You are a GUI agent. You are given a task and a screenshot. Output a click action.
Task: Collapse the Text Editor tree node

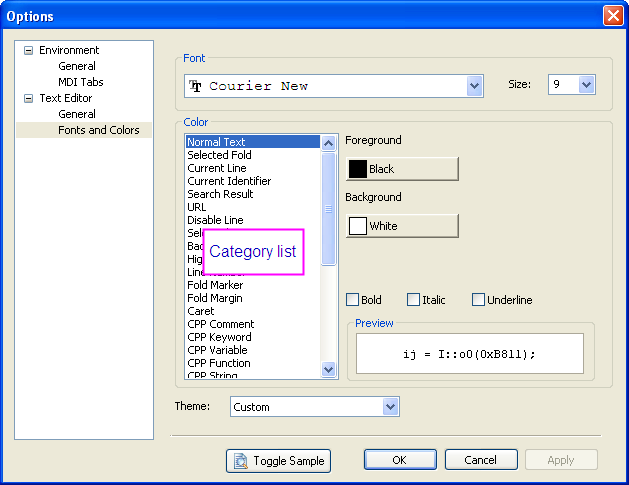tap(28, 98)
